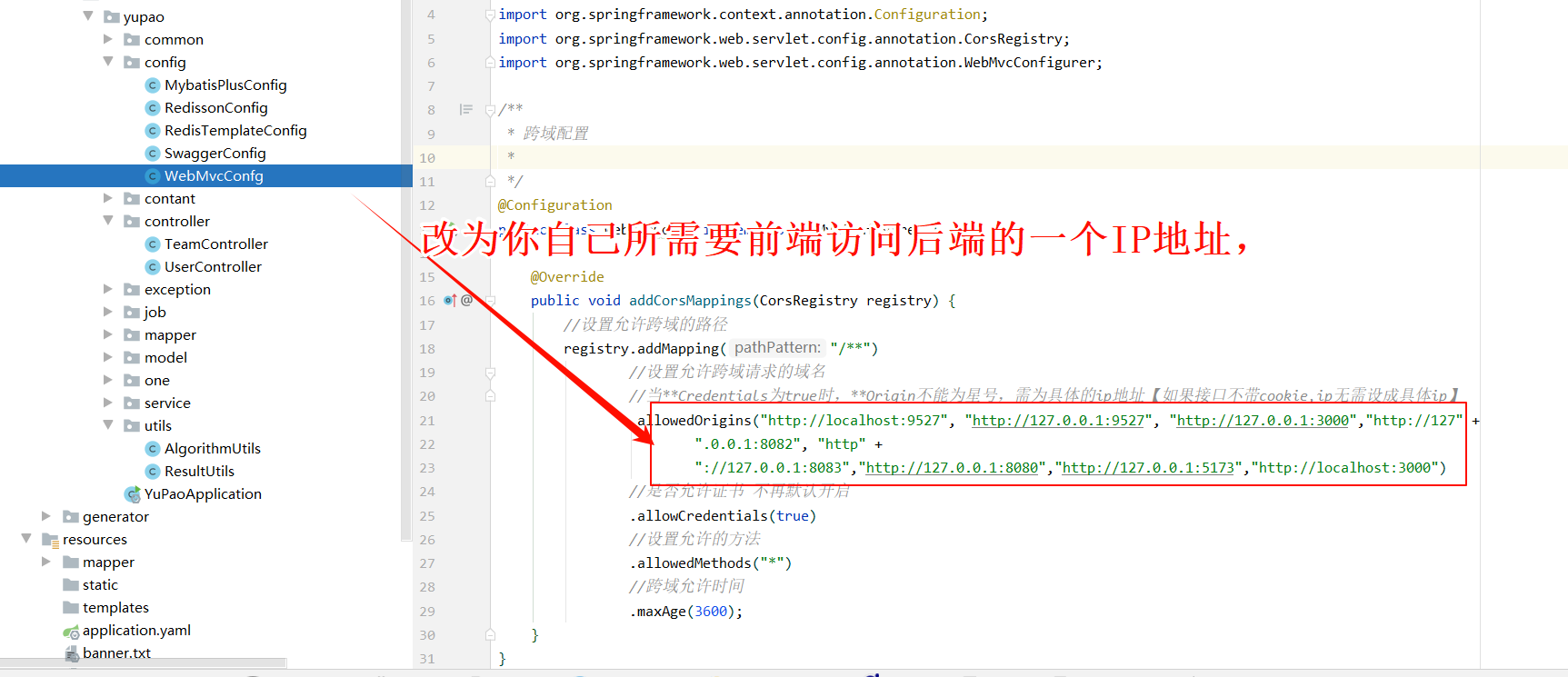Collapse the config package

pos(108,62)
